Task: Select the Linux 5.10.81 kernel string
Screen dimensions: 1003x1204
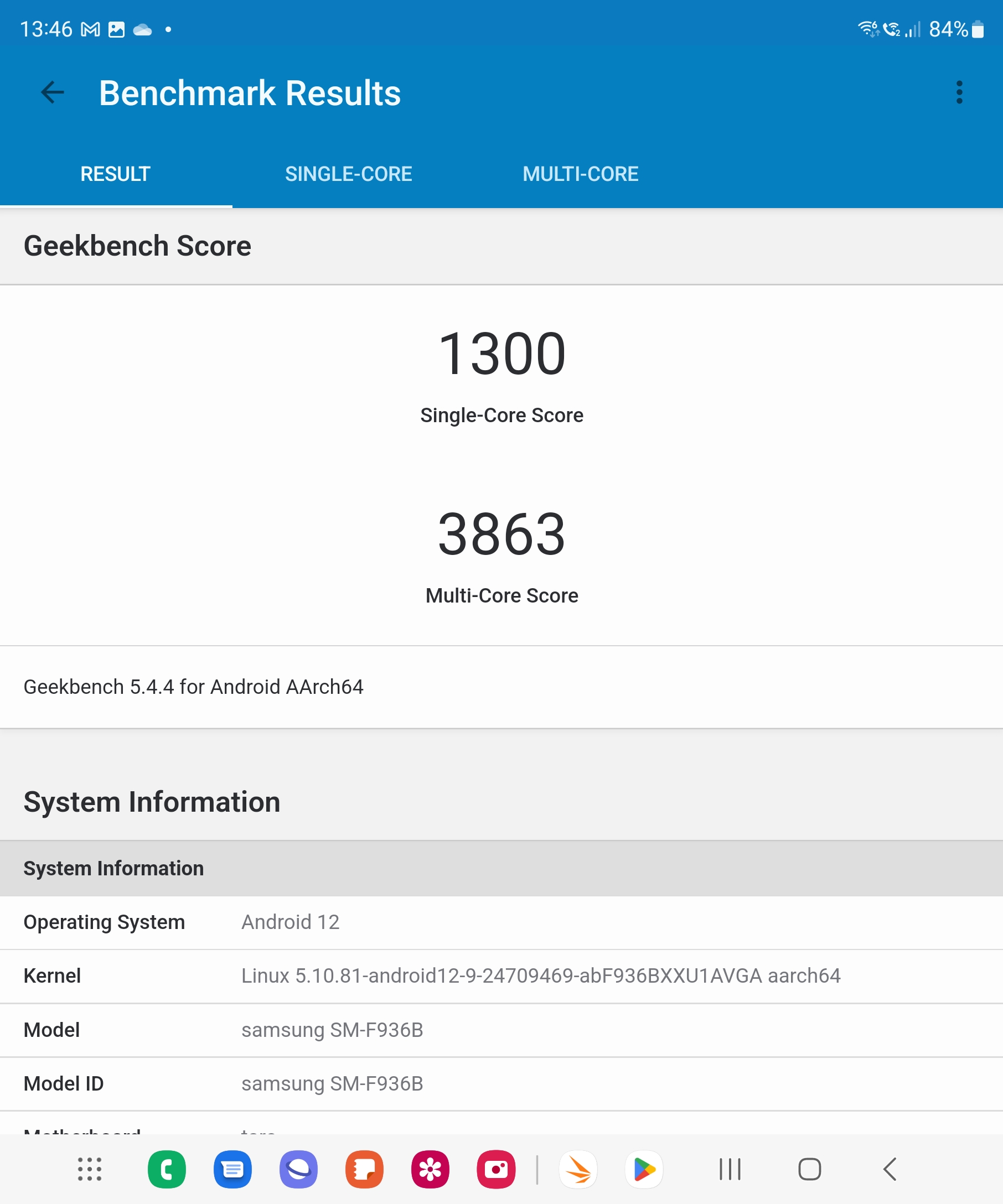Action: [541, 976]
